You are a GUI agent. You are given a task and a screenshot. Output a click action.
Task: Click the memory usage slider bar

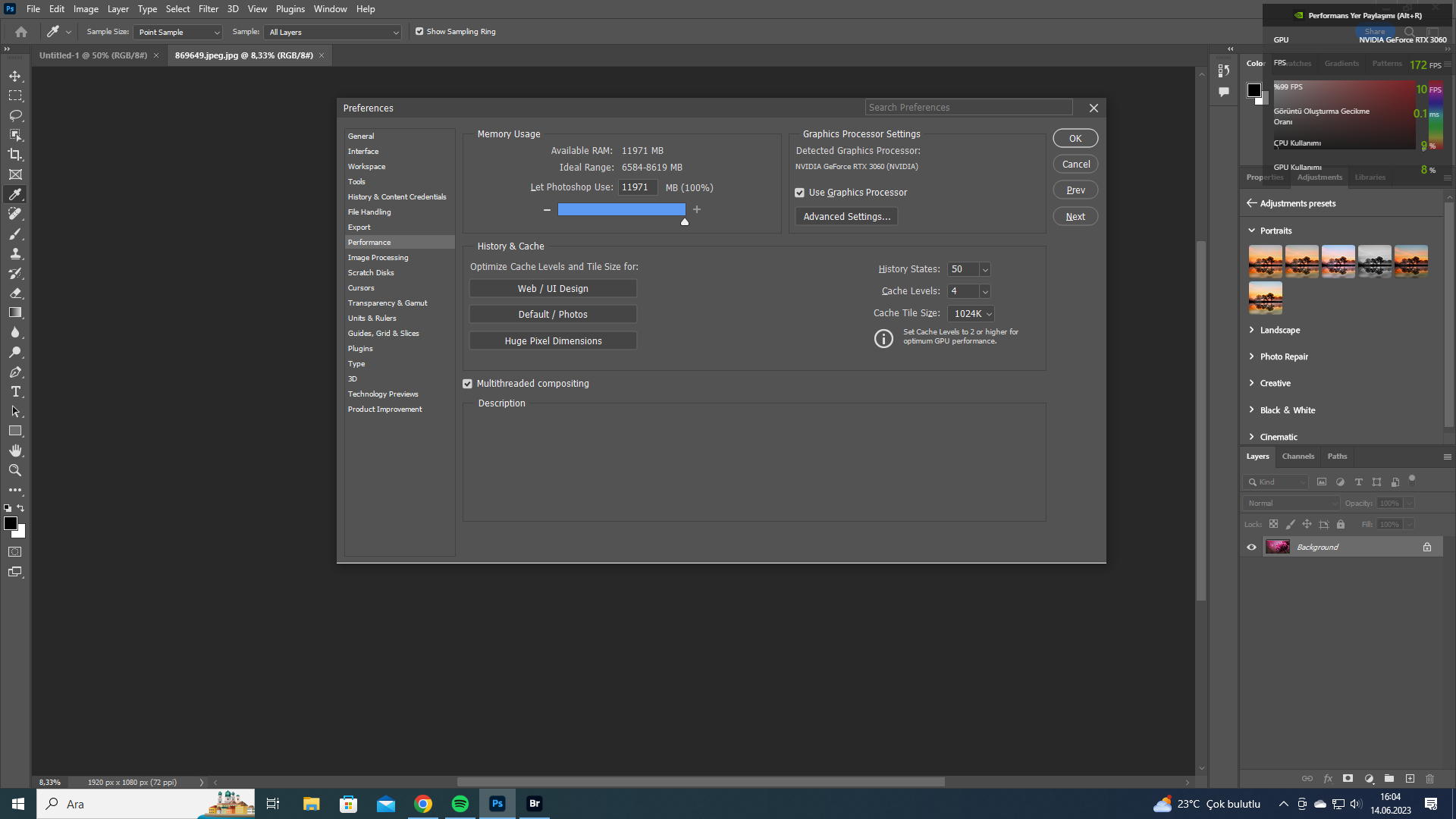[621, 209]
